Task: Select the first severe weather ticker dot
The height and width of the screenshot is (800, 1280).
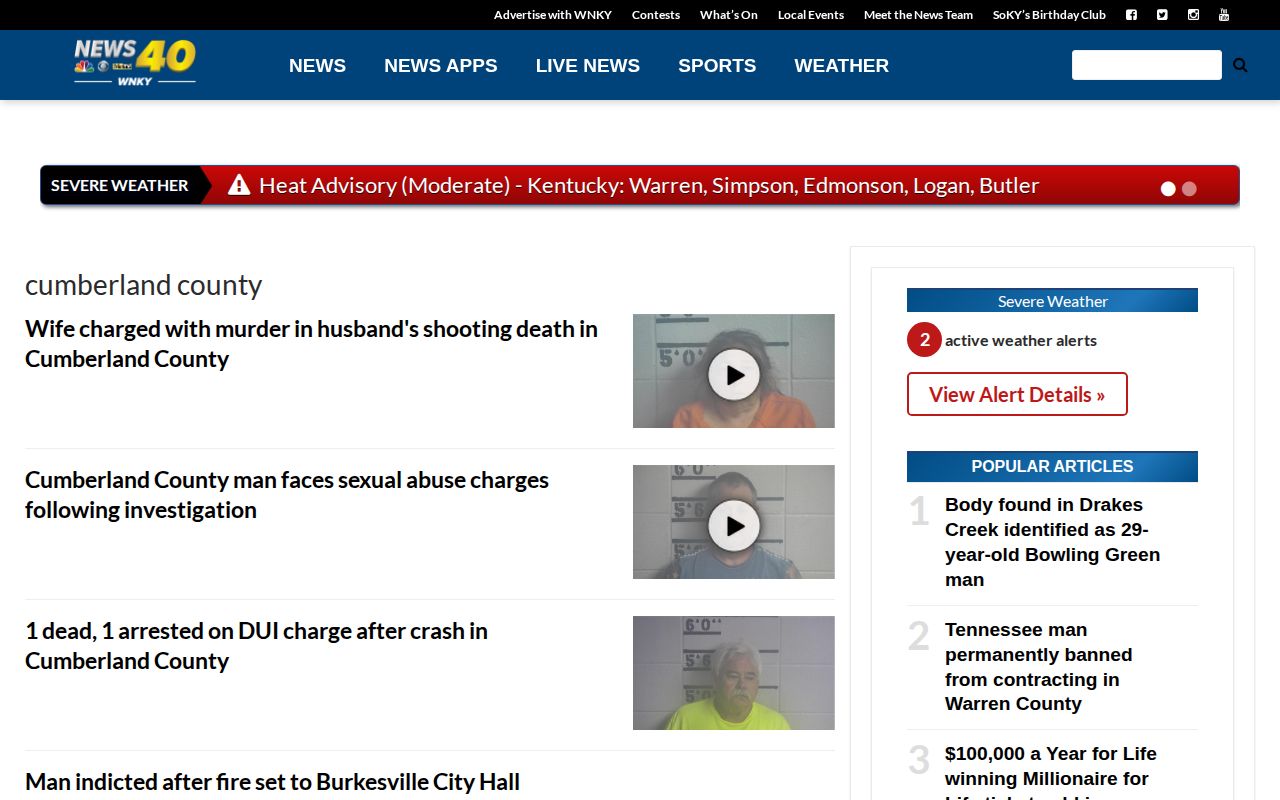Action: (1168, 188)
